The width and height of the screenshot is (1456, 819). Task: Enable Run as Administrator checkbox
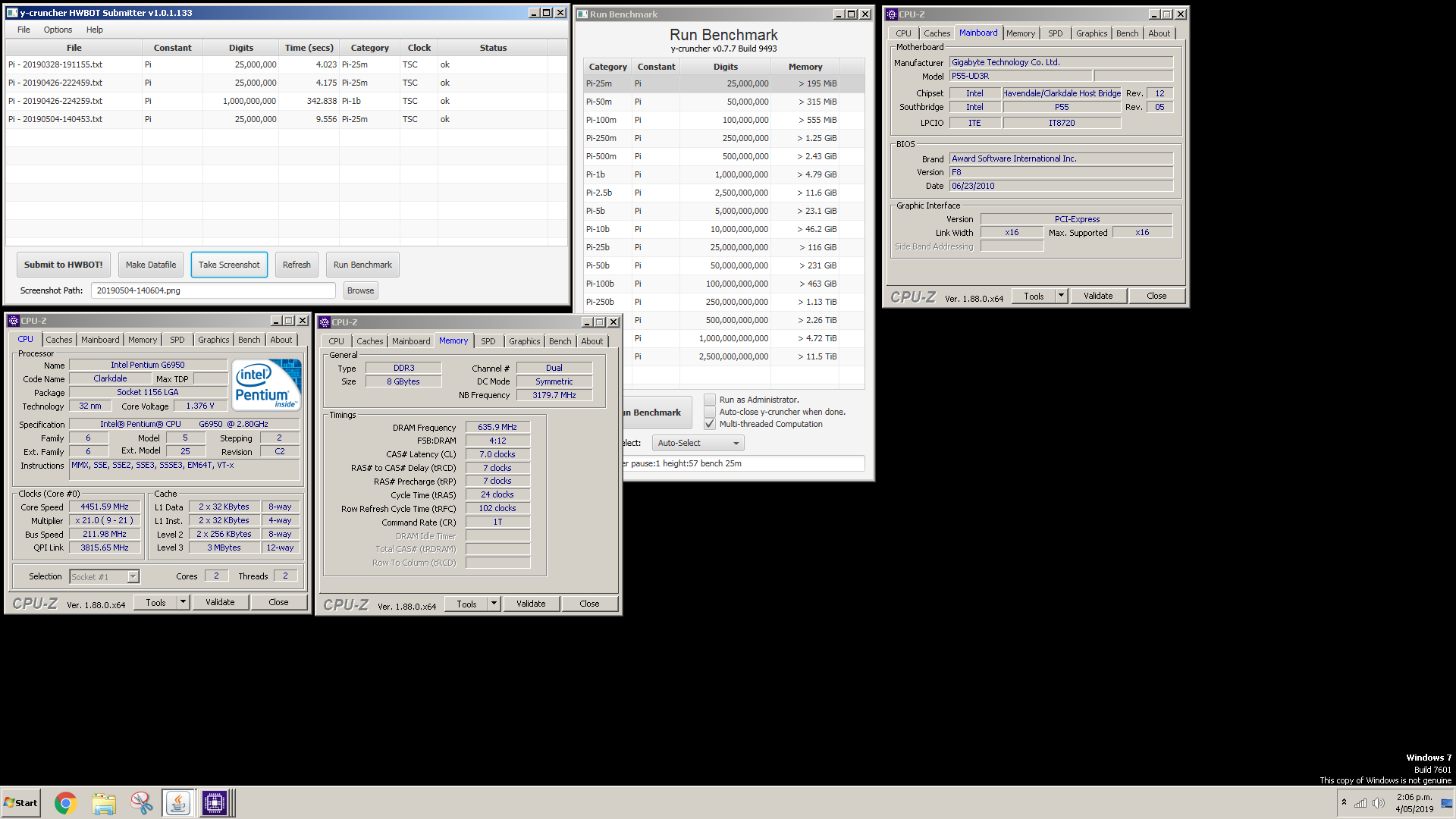click(x=710, y=400)
